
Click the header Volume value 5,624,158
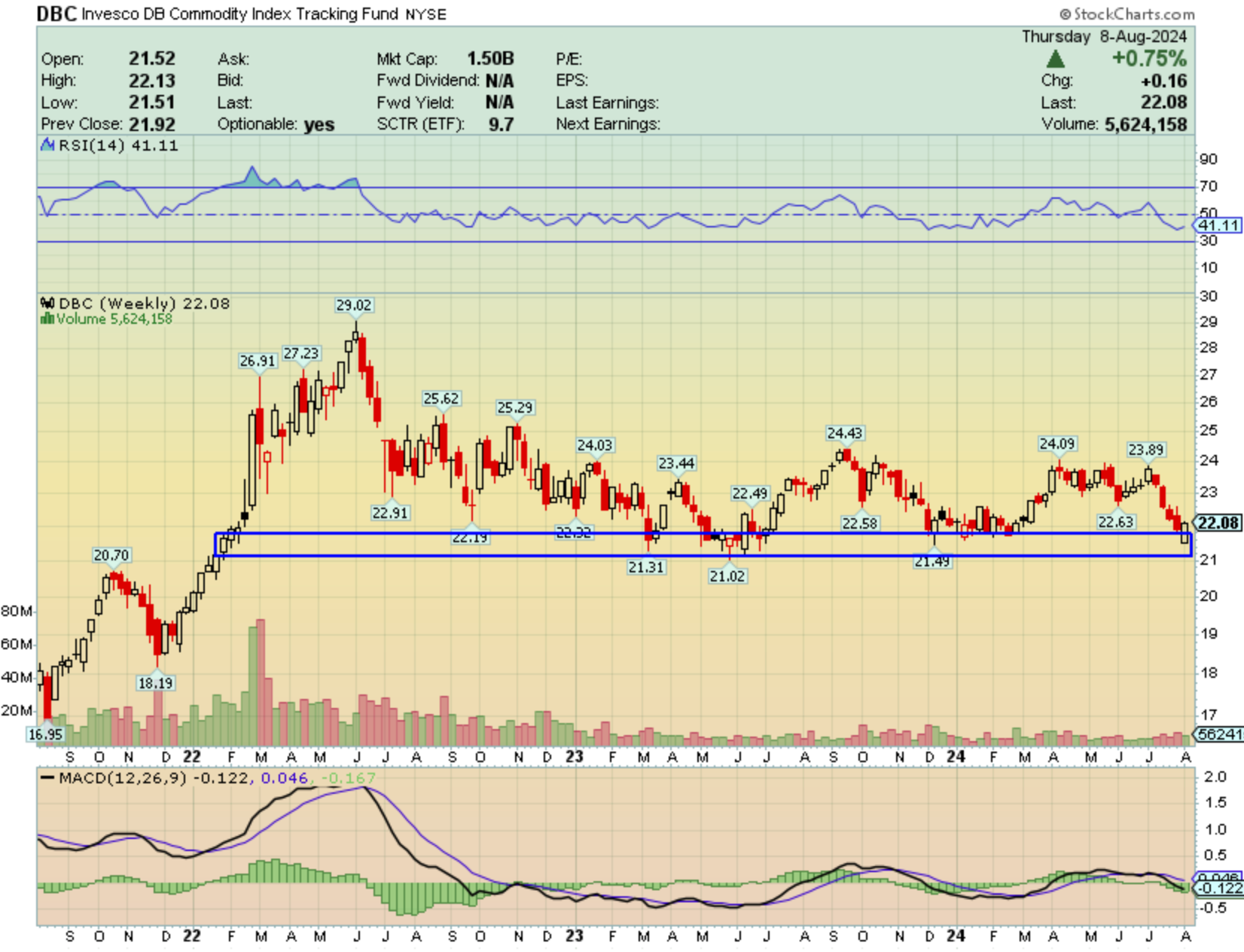click(x=1146, y=124)
